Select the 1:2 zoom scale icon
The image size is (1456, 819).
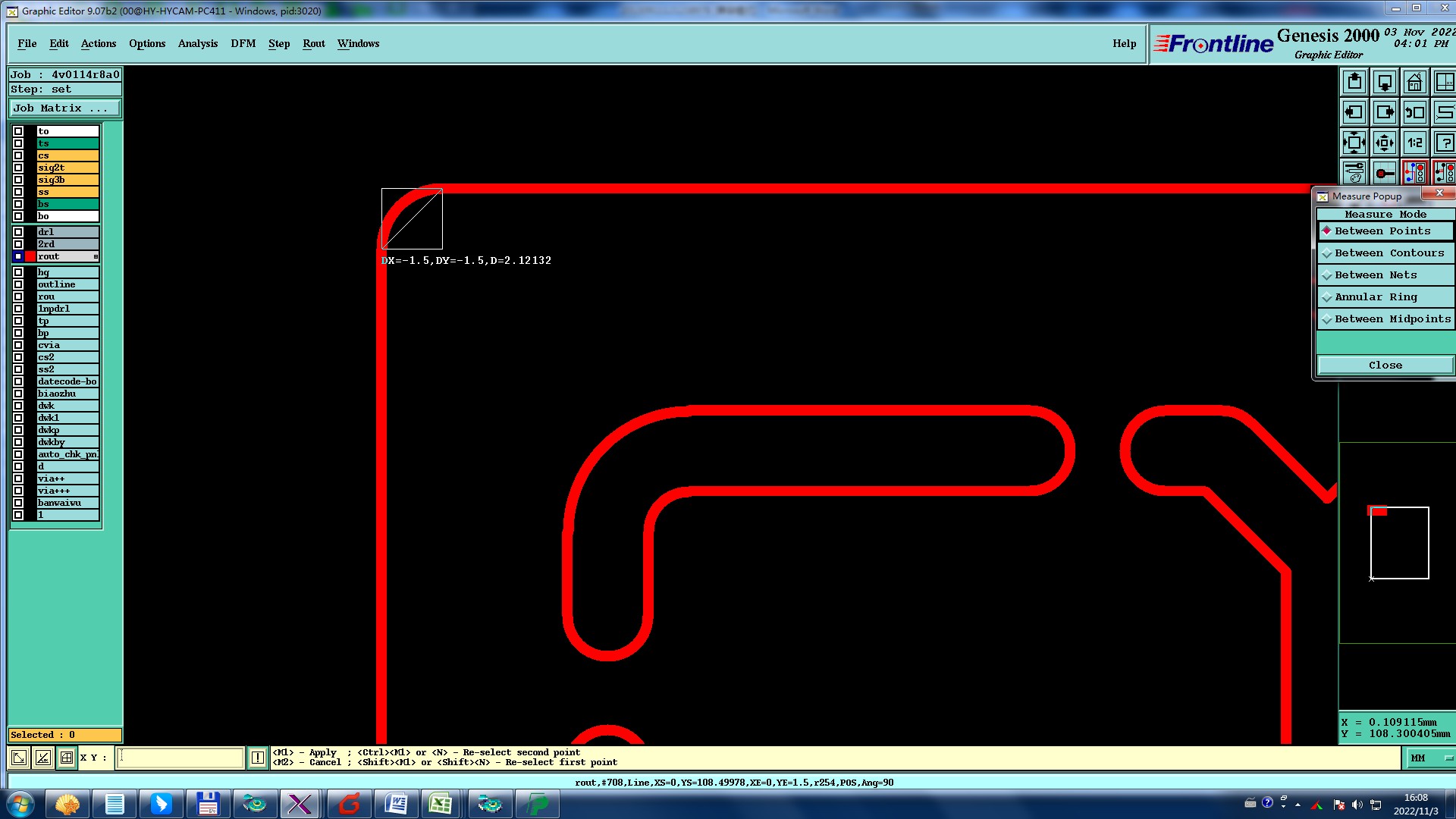point(1414,143)
